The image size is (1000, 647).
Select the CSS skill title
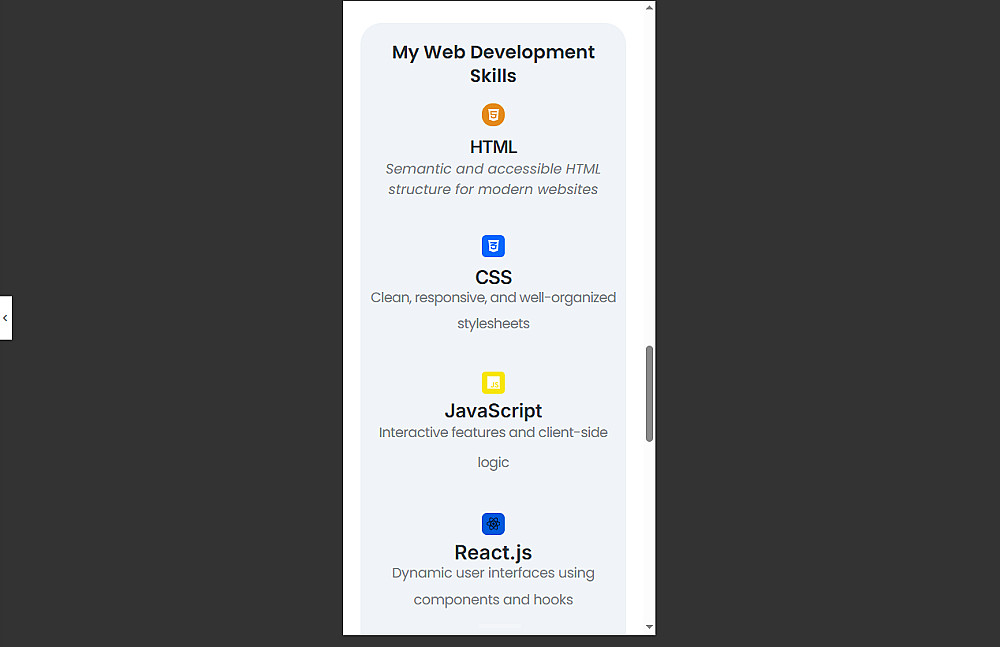[x=493, y=277]
